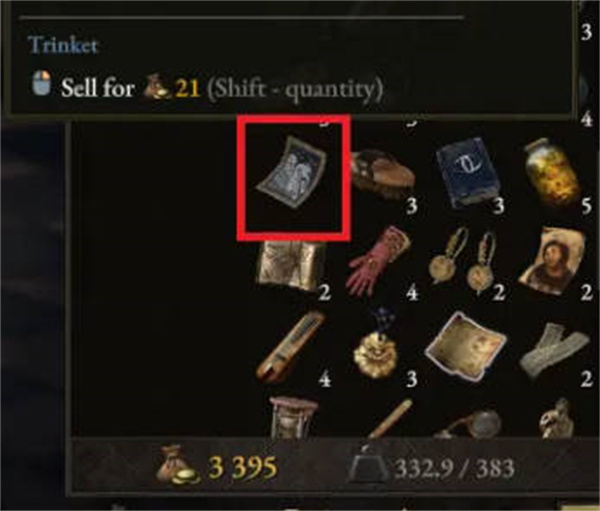Click the folded gray cloth bandage item
600x511 pixels.
tap(554, 350)
